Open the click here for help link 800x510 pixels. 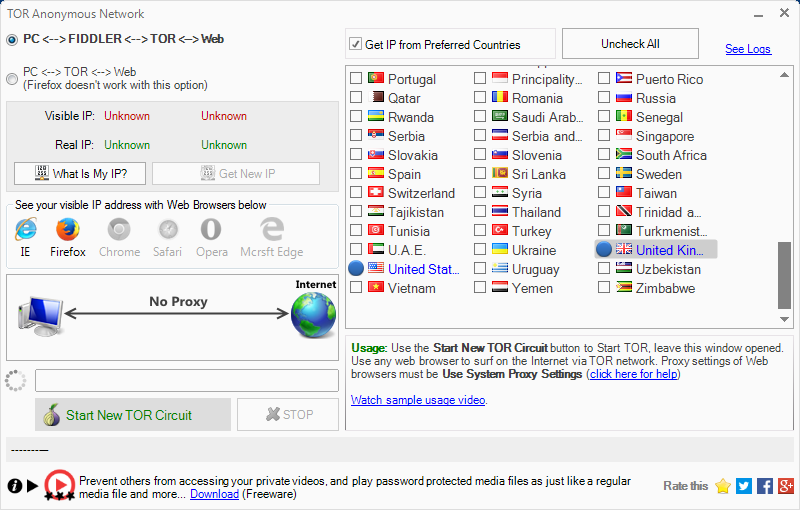[634, 374]
